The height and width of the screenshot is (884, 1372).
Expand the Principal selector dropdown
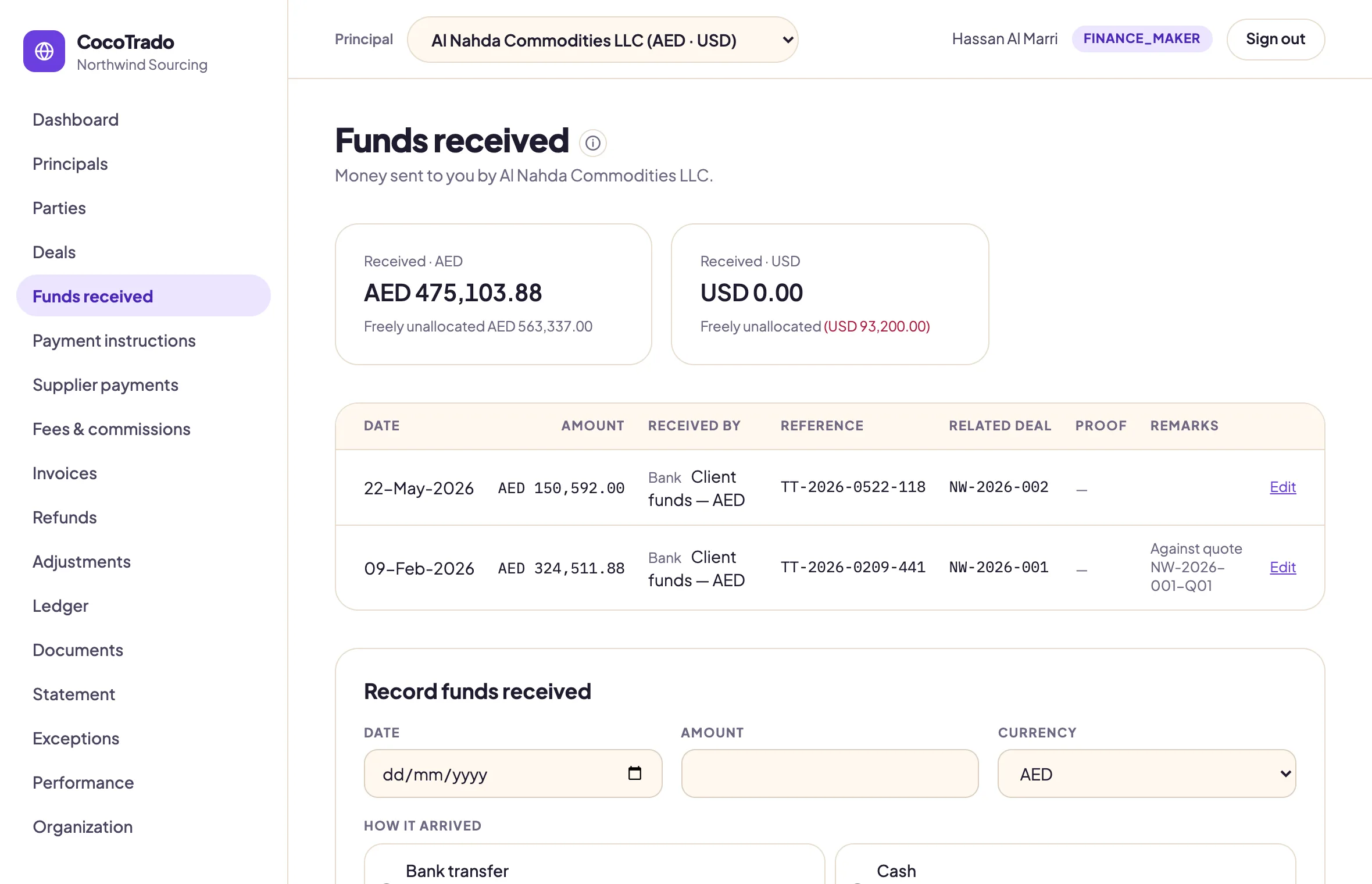(602, 40)
